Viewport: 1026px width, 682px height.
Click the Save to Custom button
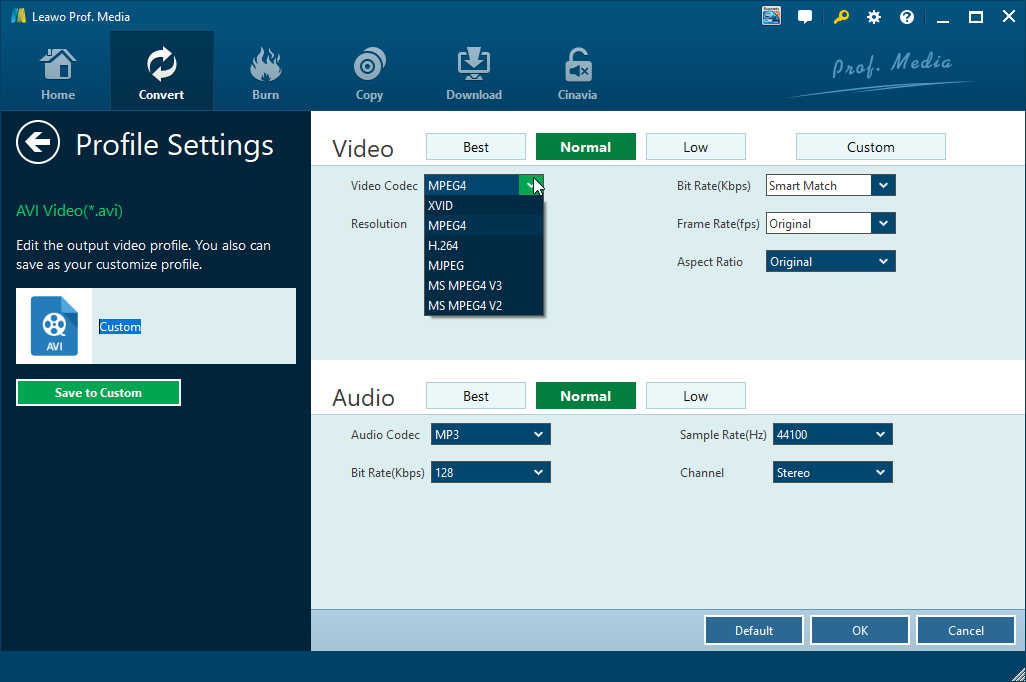pyautogui.click(x=98, y=393)
